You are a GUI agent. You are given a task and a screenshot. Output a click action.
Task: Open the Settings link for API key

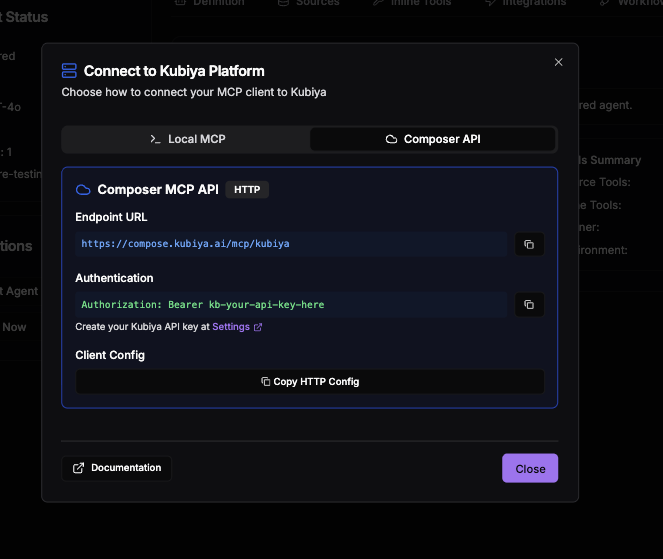(237, 327)
